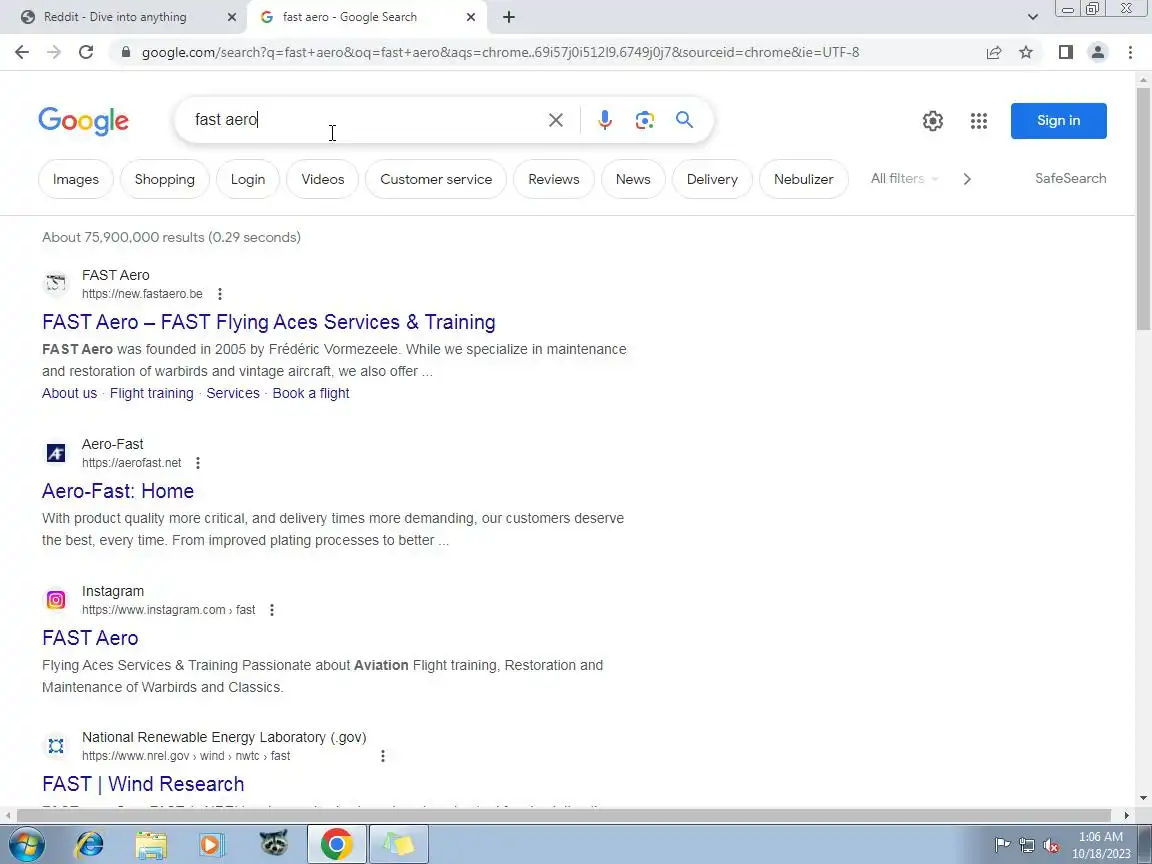Launch Internet Explorer from taskbar
This screenshot has height=864, width=1152.
(x=90, y=844)
